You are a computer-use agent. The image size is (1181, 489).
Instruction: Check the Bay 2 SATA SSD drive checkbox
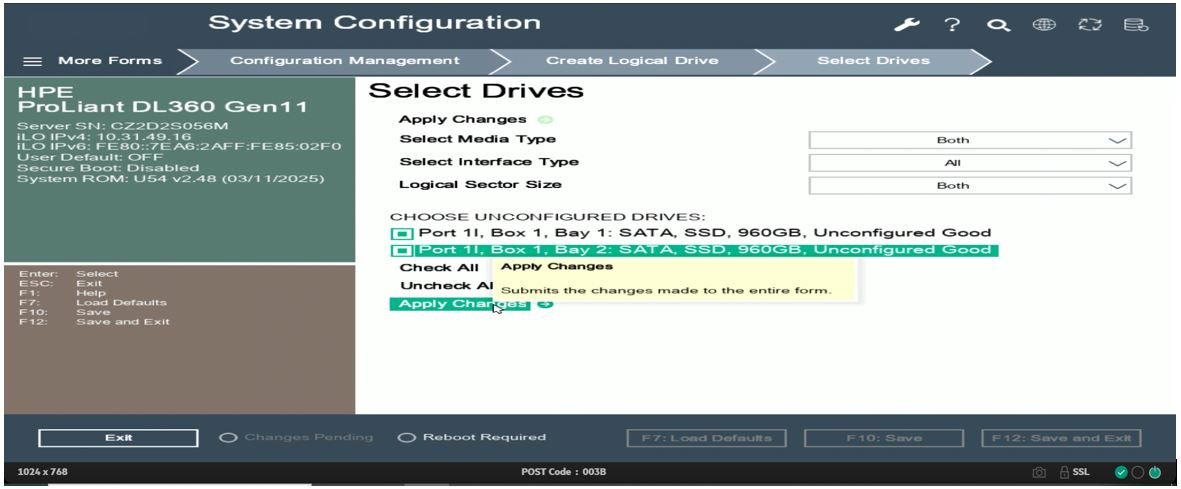pyautogui.click(x=402, y=251)
